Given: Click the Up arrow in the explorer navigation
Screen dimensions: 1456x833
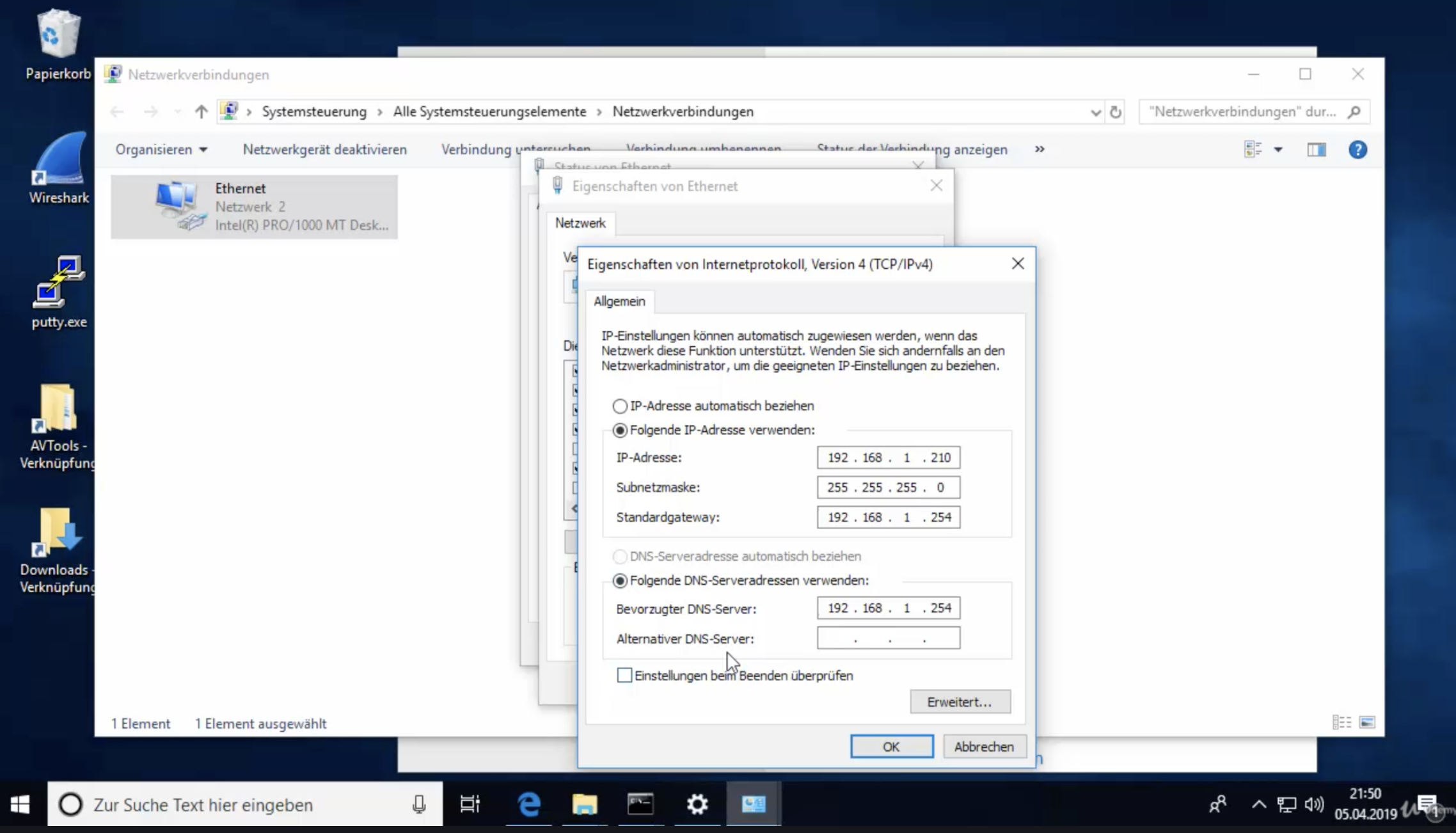Looking at the screenshot, I should click(201, 111).
